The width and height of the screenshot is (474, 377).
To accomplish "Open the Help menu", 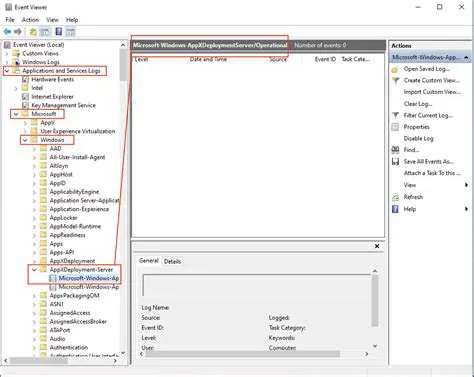I will click(x=72, y=20).
